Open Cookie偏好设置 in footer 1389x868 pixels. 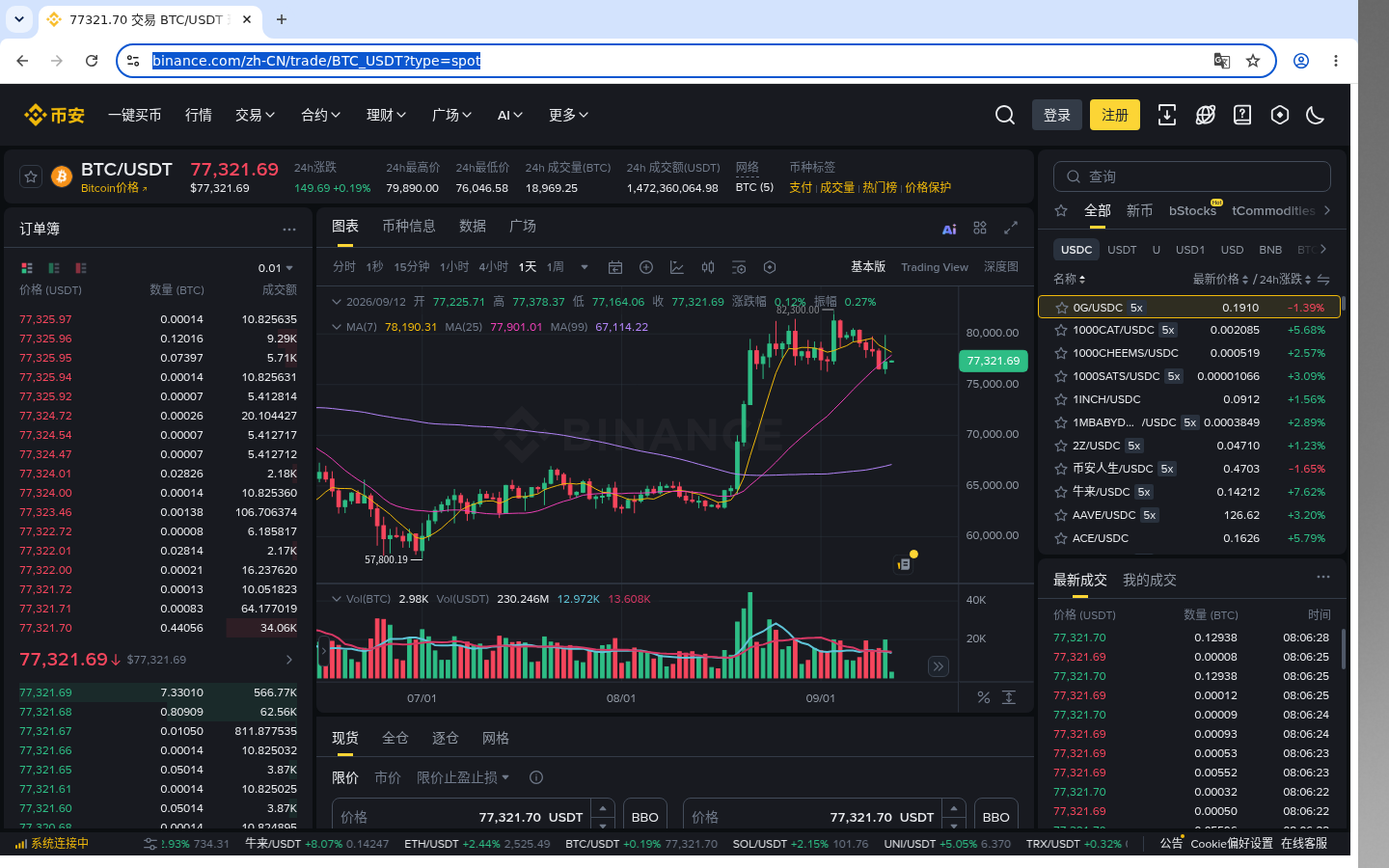click(x=1232, y=843)
